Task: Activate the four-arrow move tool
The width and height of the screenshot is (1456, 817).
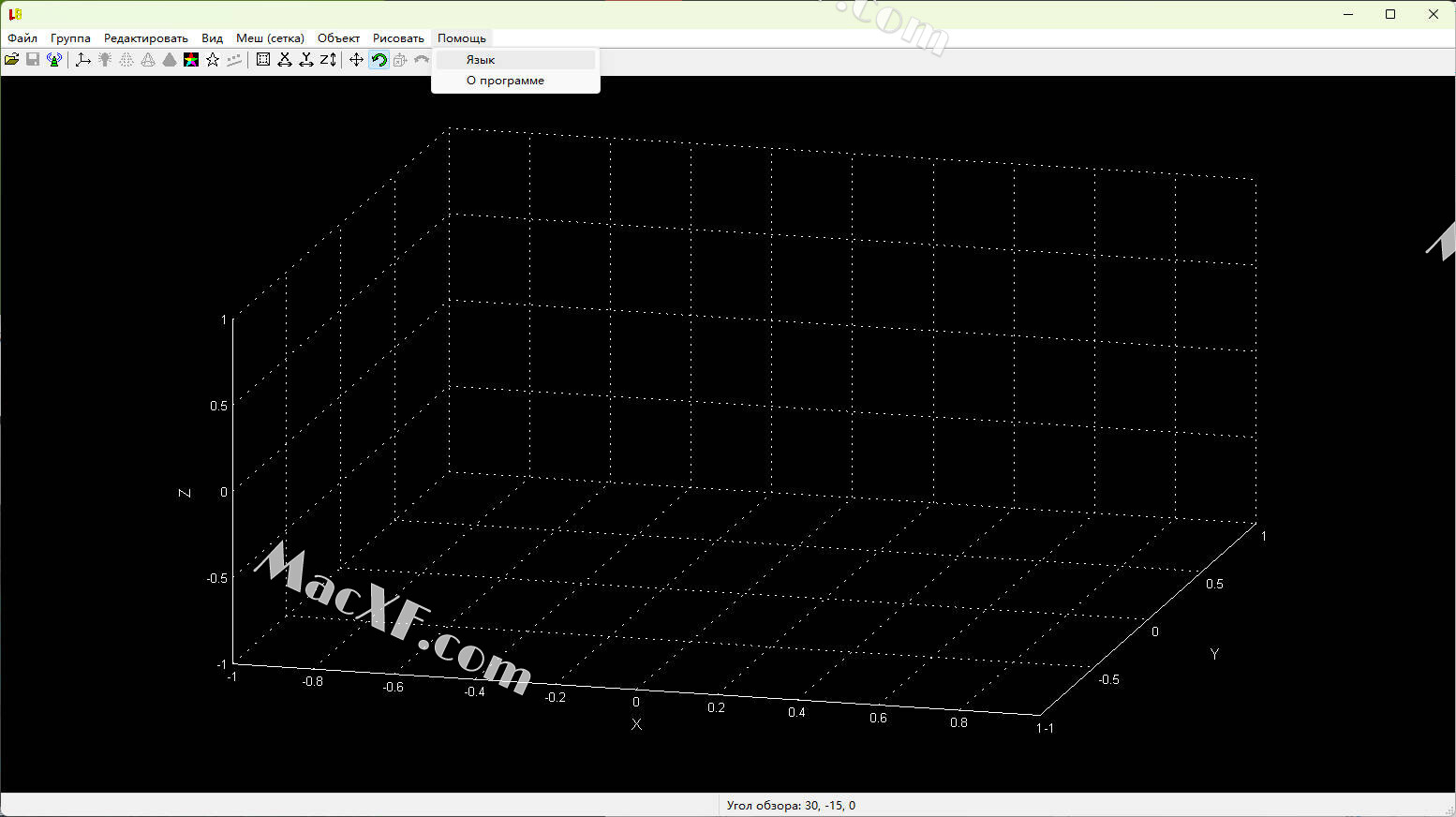Action: coord(356,60)
